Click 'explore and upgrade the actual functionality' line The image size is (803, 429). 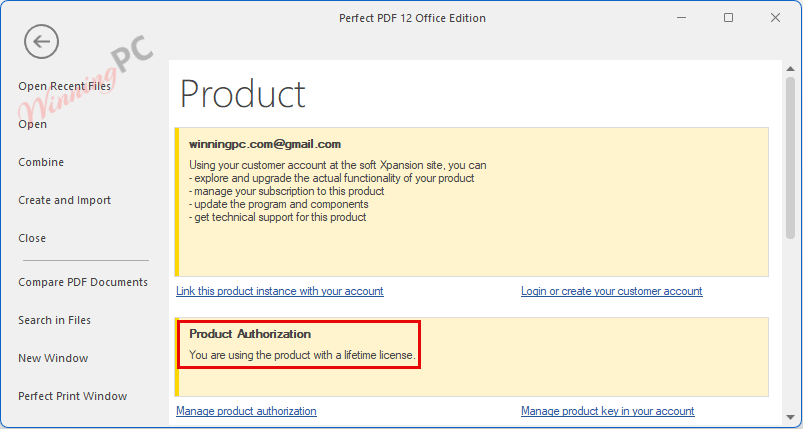click(332, 178)
